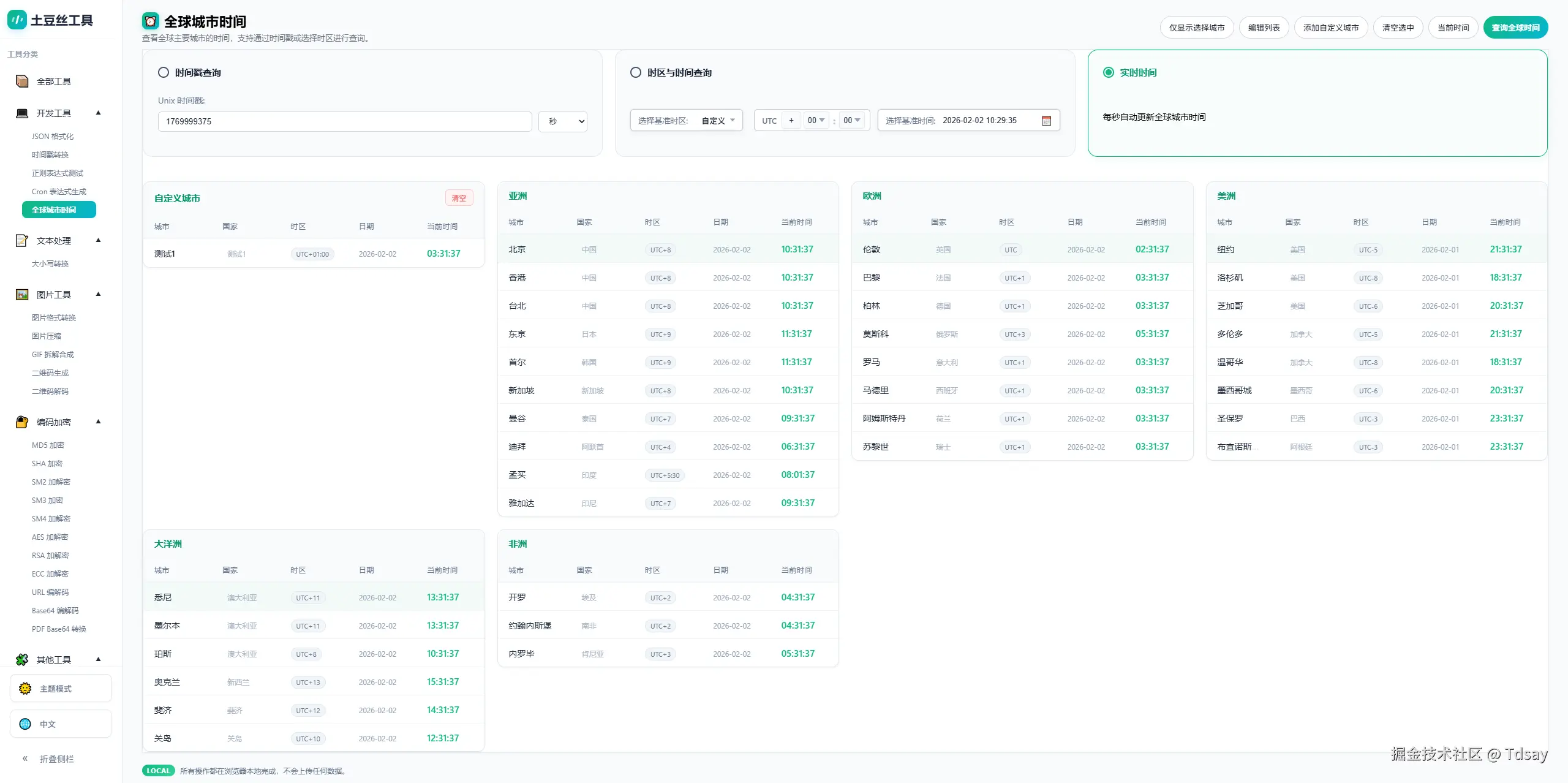The image size is (1568, 783).
Task: Click the 清空 button in 自定义城市
Action: 459,198
